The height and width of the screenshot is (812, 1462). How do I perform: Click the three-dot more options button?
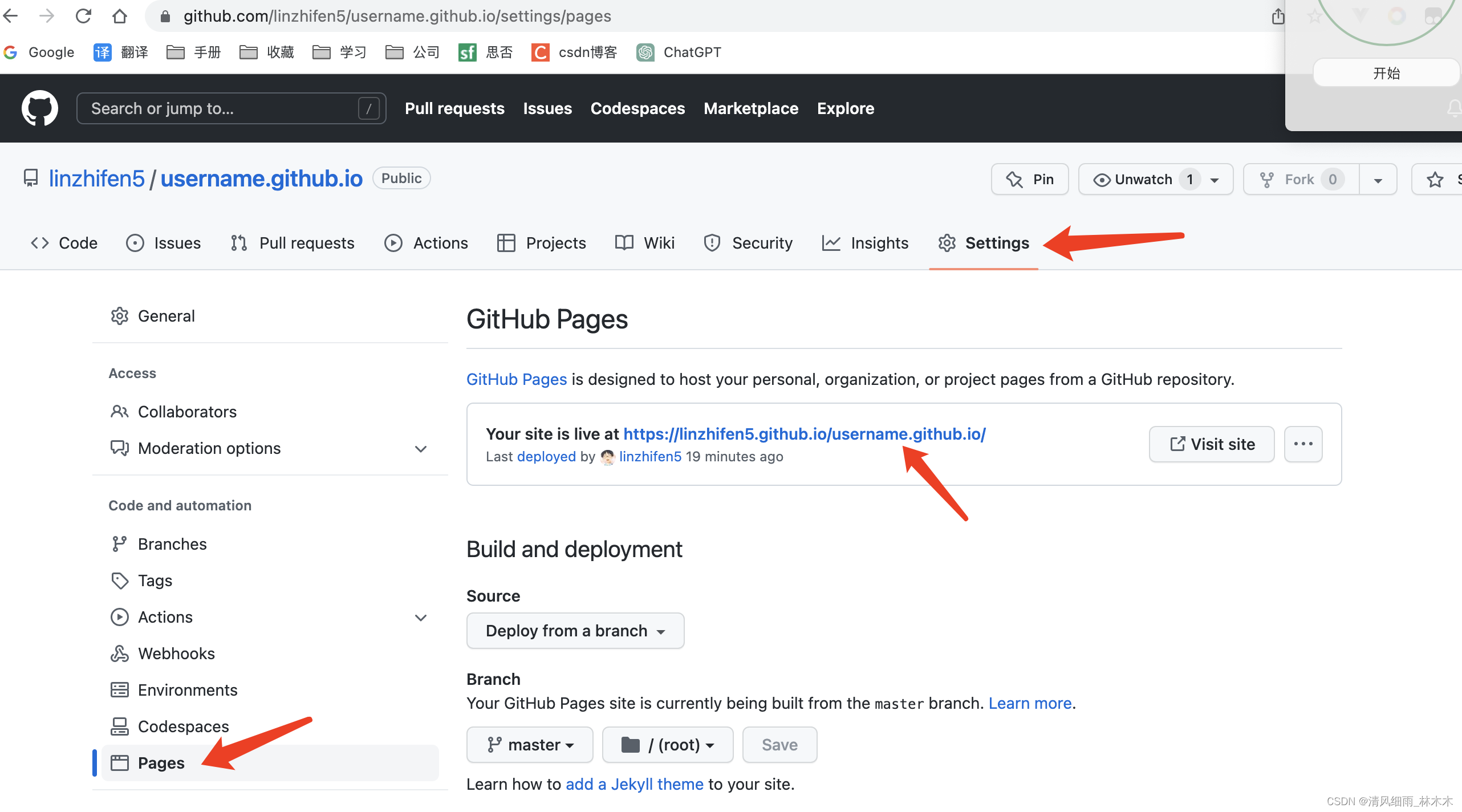(x=1303, y=444)
